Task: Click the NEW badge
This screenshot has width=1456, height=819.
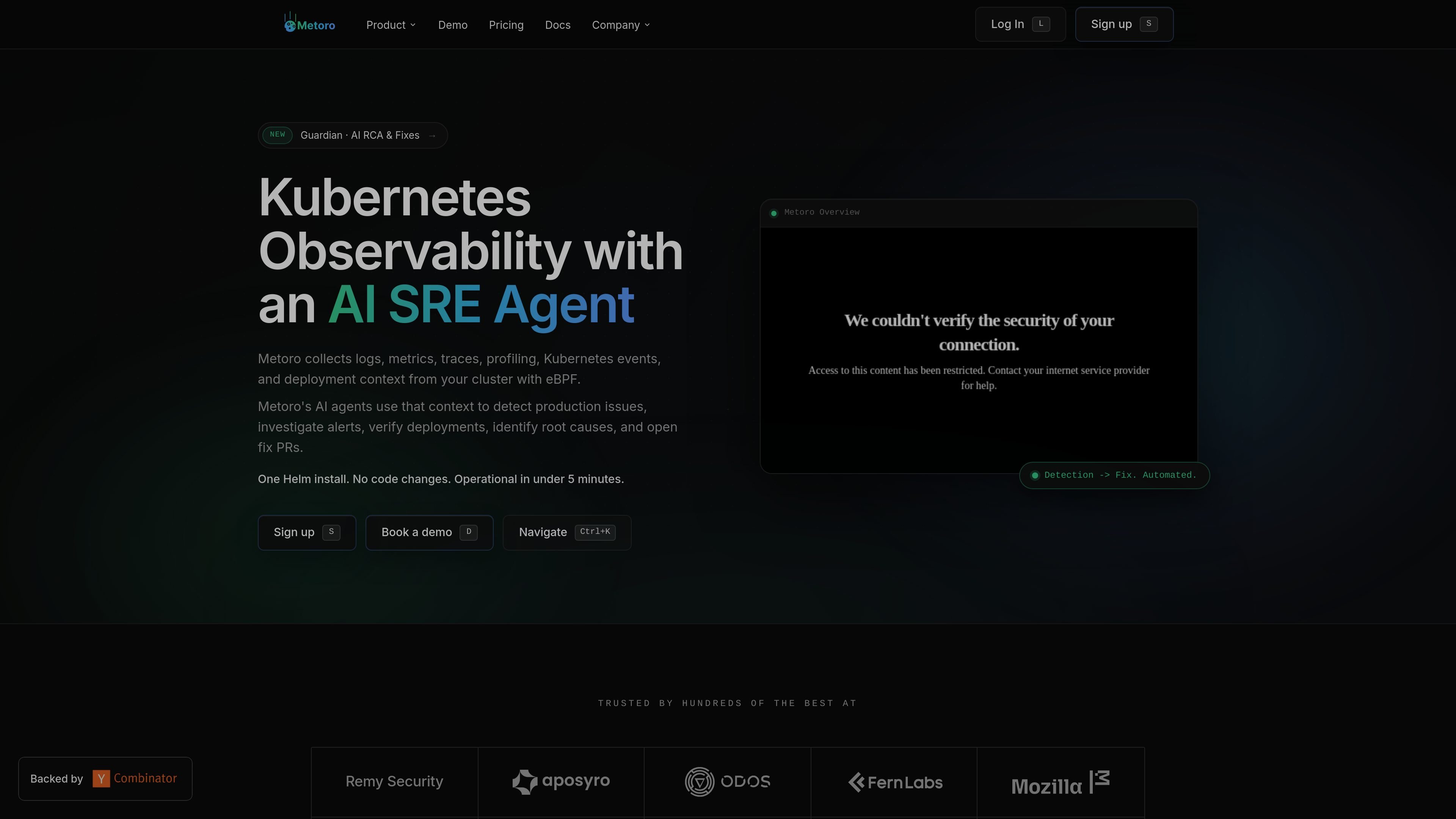Action: coord(278,135)
